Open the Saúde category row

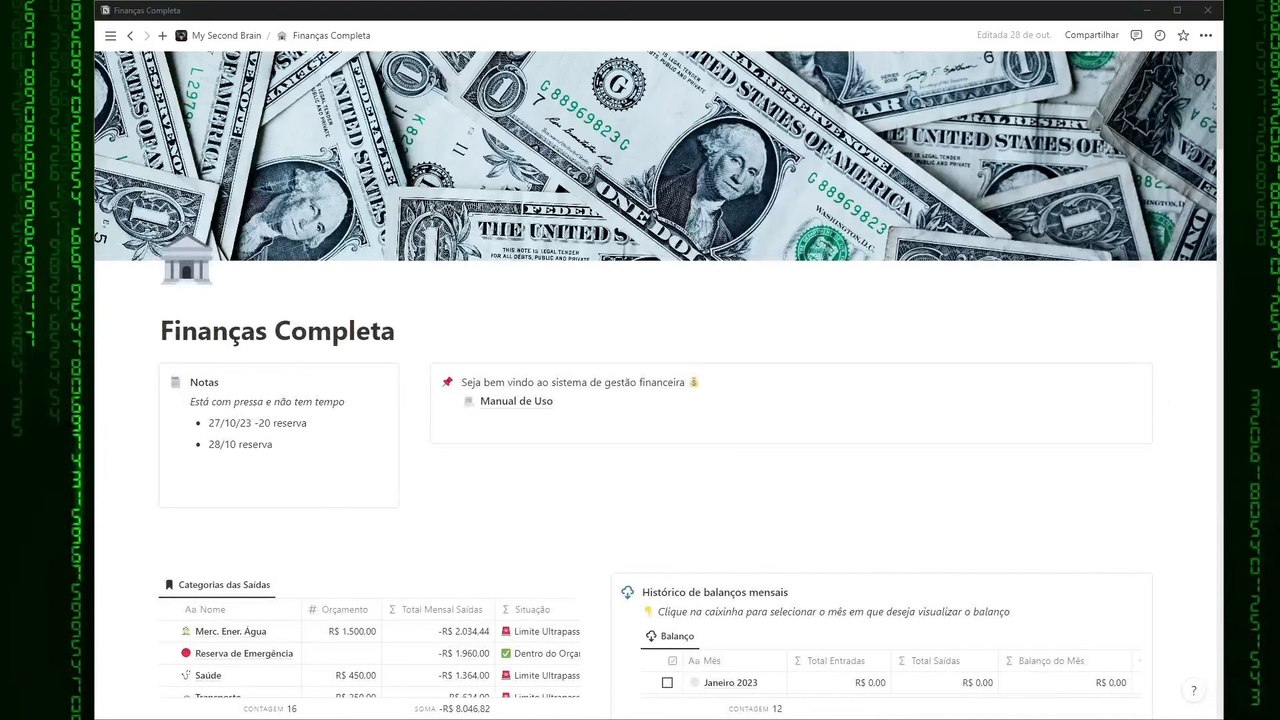[208, 675]
